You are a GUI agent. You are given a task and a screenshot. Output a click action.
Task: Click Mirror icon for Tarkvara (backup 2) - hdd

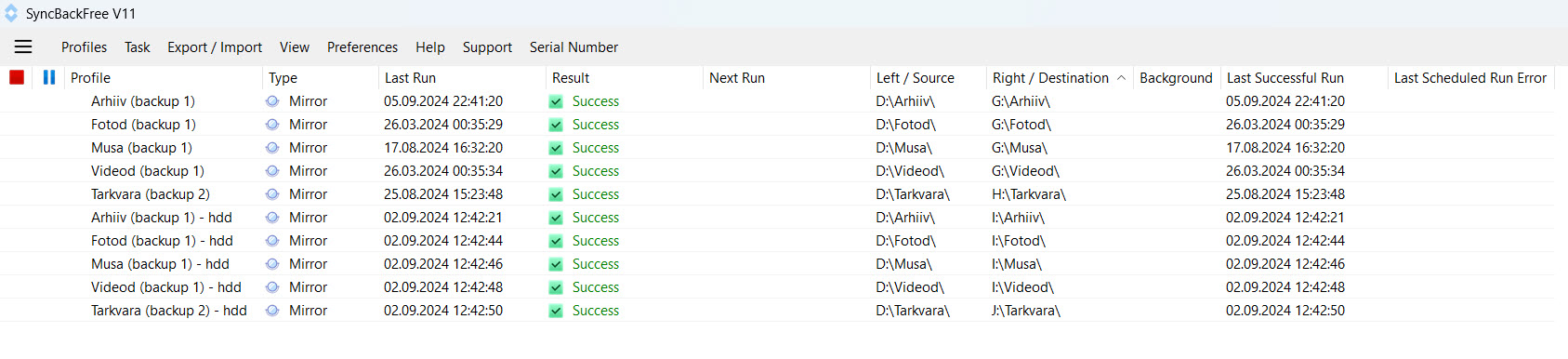(272, 311)
